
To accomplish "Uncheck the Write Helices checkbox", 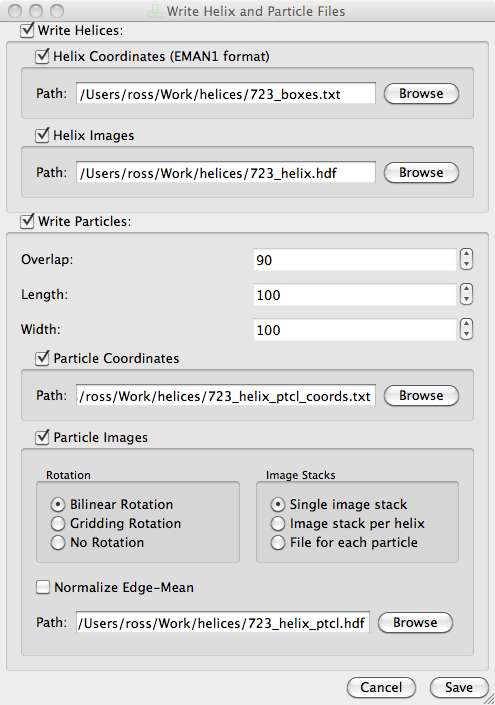I will click(27, 31).
